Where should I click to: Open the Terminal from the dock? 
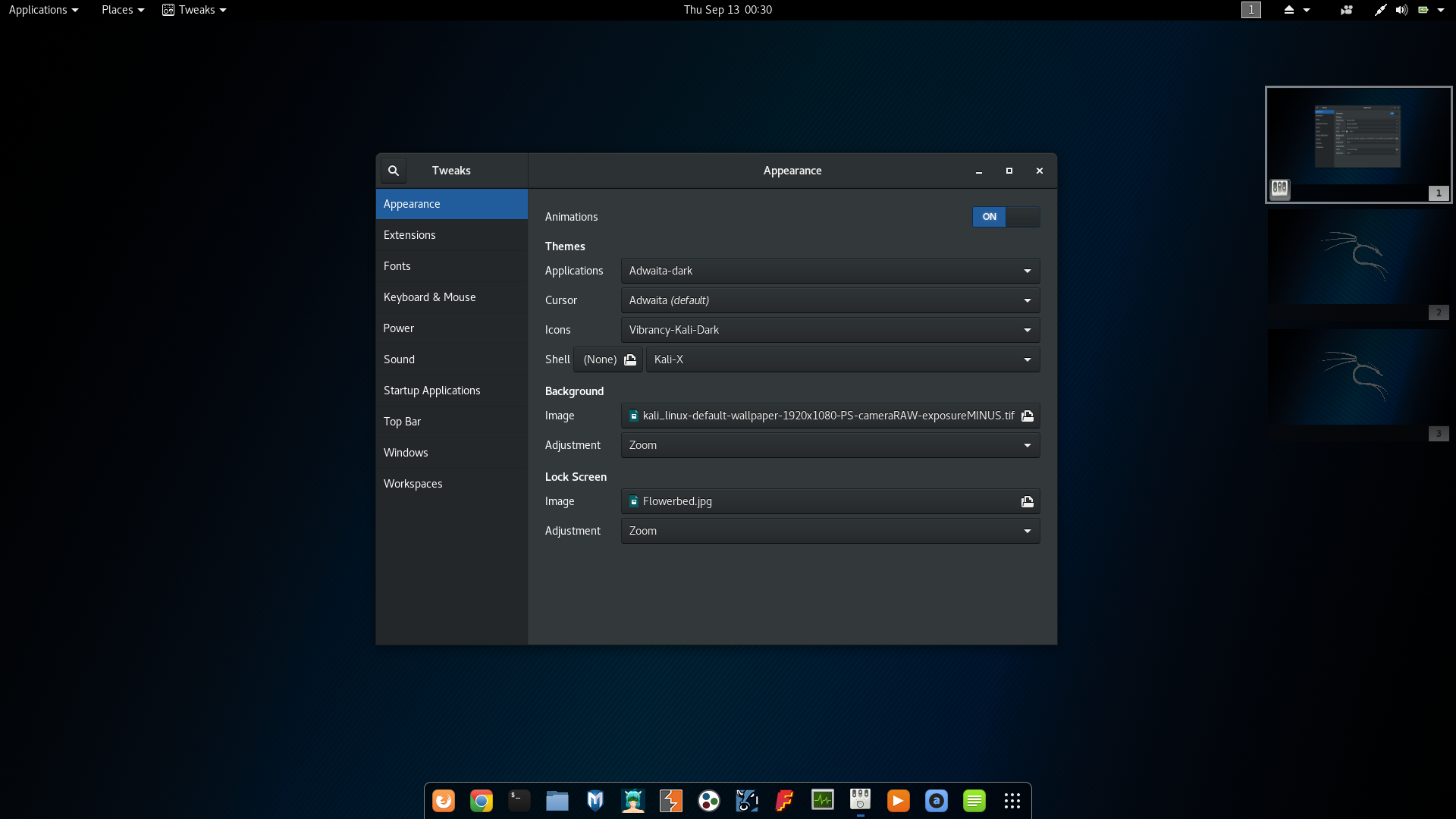pyautogui.click(x=519, y=801)
